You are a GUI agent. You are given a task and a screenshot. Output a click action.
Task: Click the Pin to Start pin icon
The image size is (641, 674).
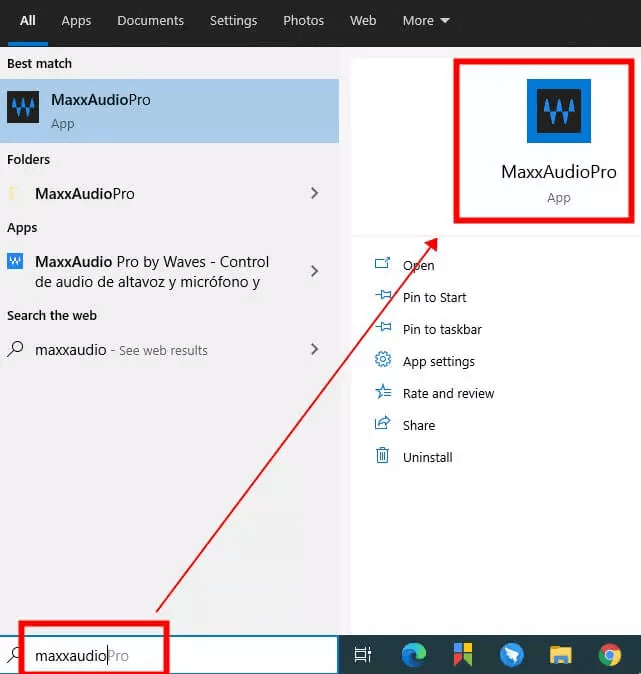coord(382,297)
